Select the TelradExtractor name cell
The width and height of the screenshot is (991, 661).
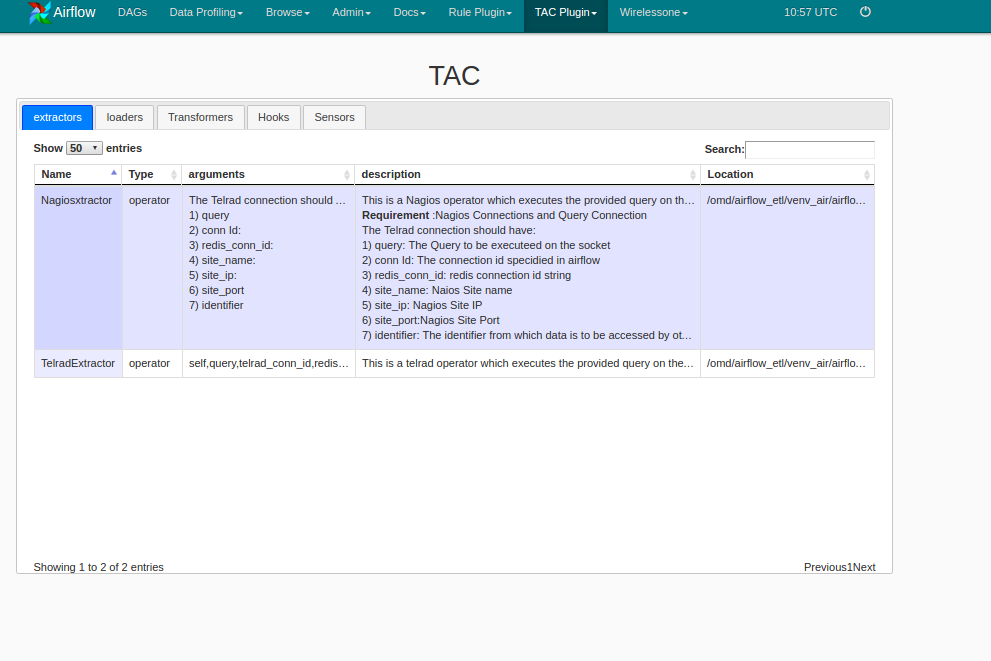[78, 363]
